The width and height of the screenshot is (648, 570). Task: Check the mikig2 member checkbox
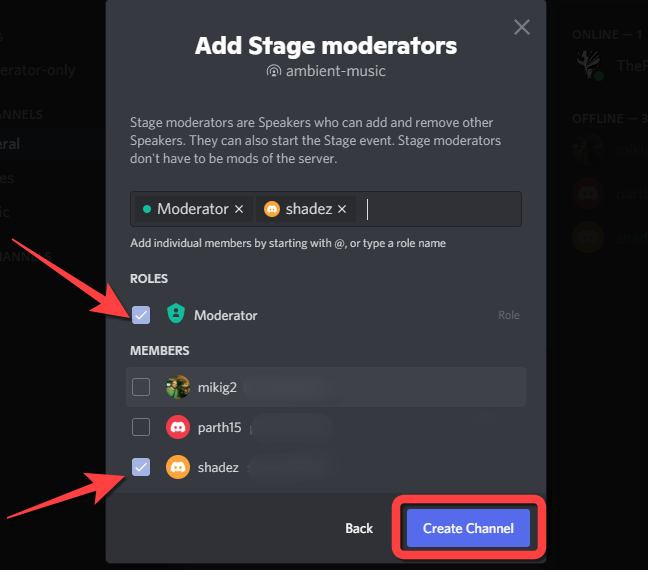point(141,387)
